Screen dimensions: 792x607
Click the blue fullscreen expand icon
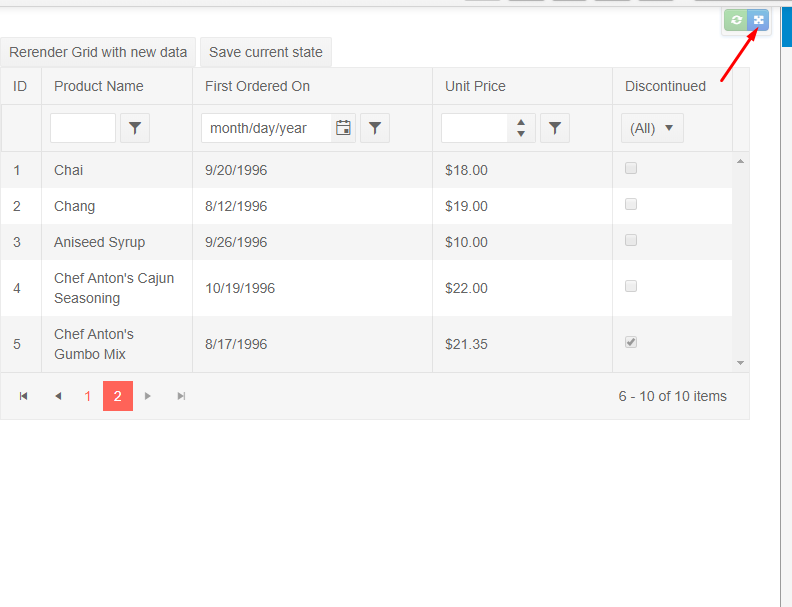click(x=759, y=20)
